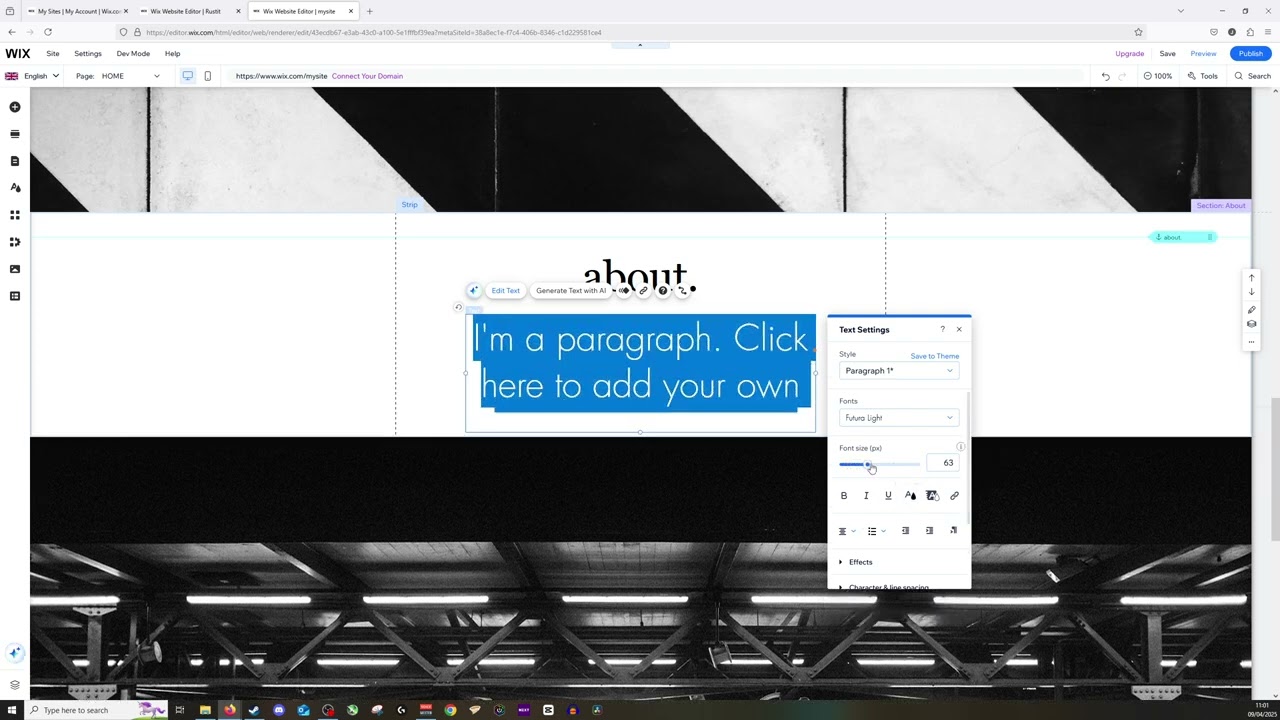This screenshot has height=720, width=1280.
Task: Toggle italic formatting
Action: [866, 496]
